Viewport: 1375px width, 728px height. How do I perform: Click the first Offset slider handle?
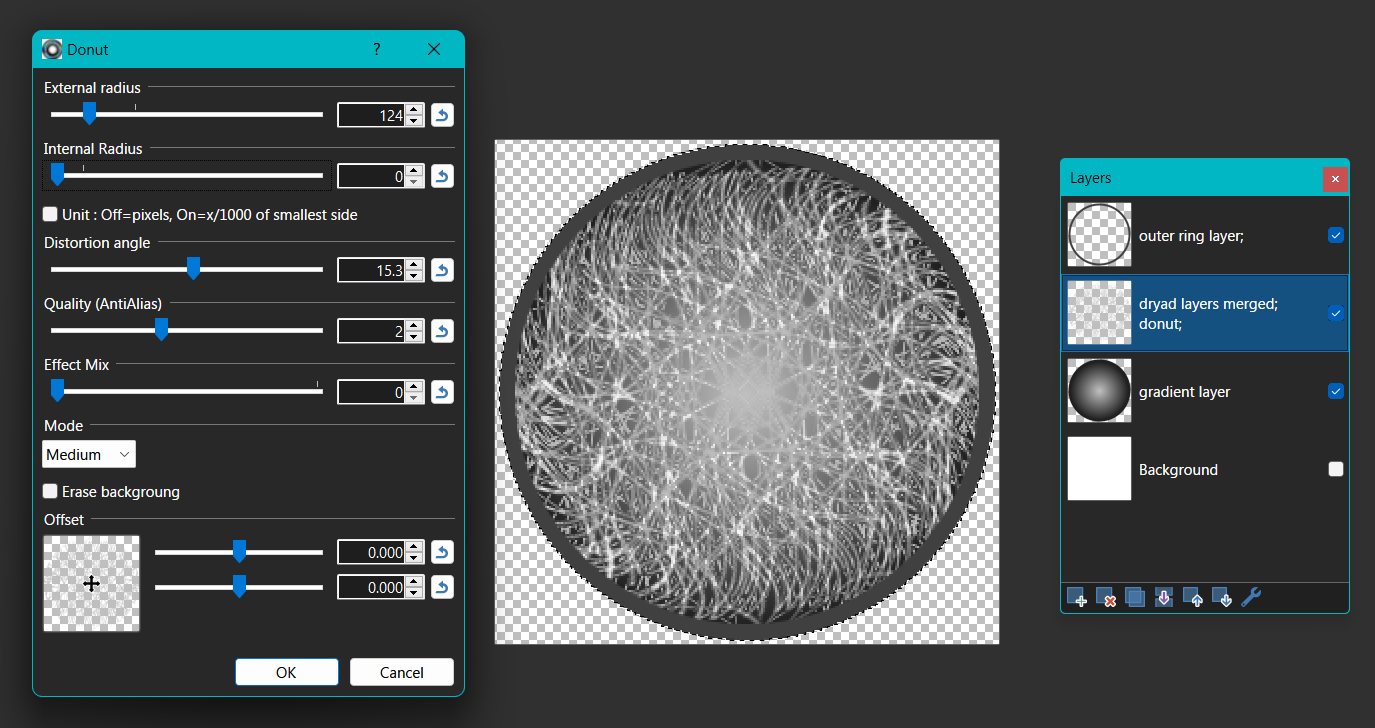click(239, 551)
